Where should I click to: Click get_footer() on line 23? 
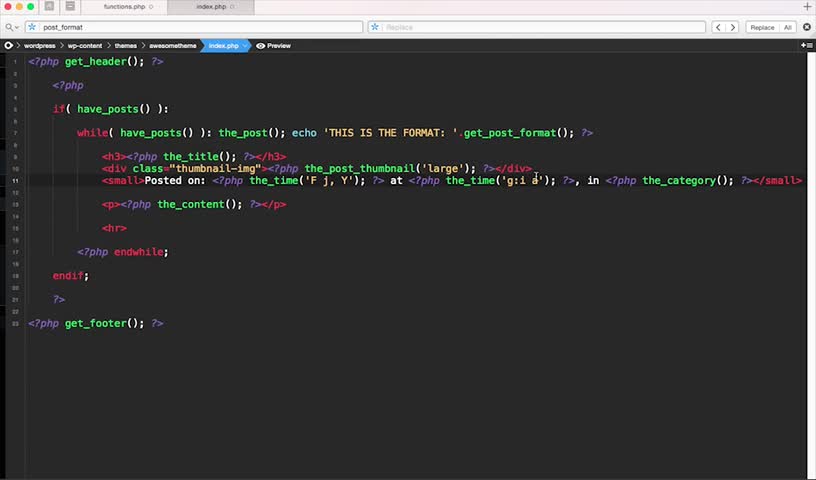(x=104, y=323)
